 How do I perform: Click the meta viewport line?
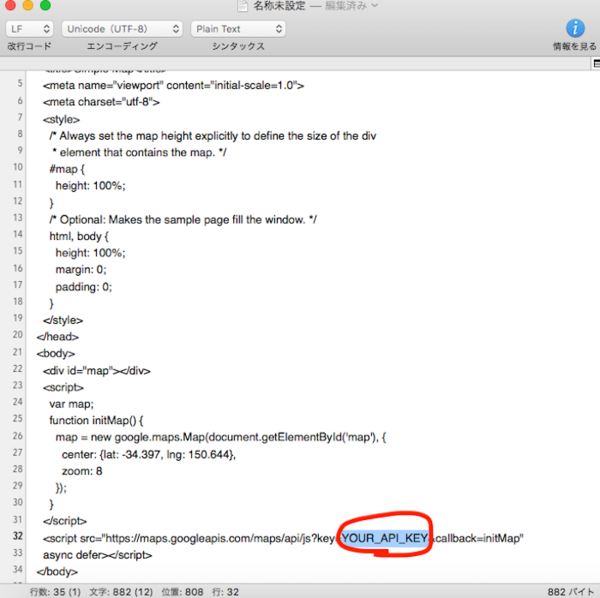click(x=173, y=85)
